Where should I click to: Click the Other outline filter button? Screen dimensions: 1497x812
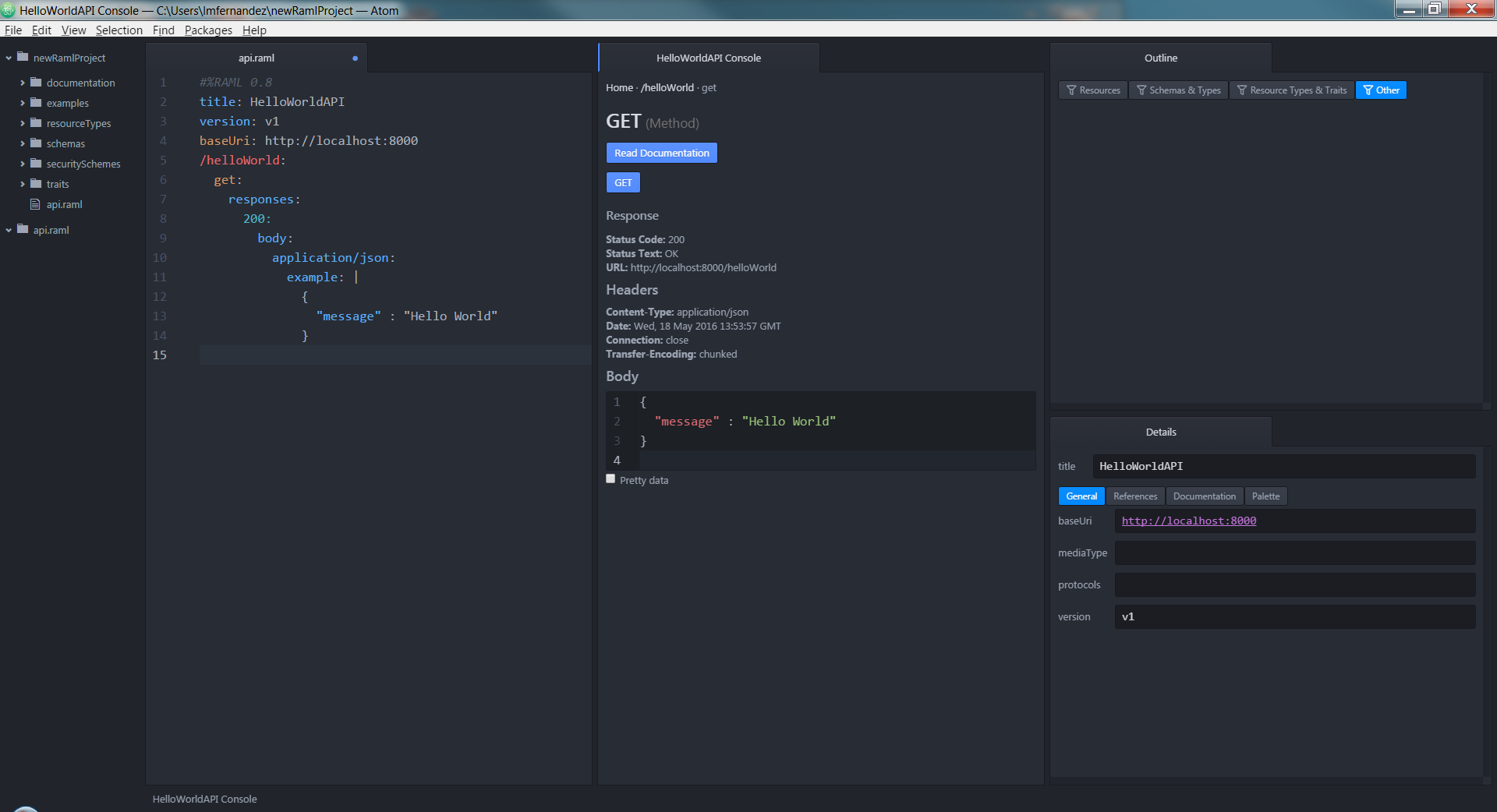click(1381, 90)
